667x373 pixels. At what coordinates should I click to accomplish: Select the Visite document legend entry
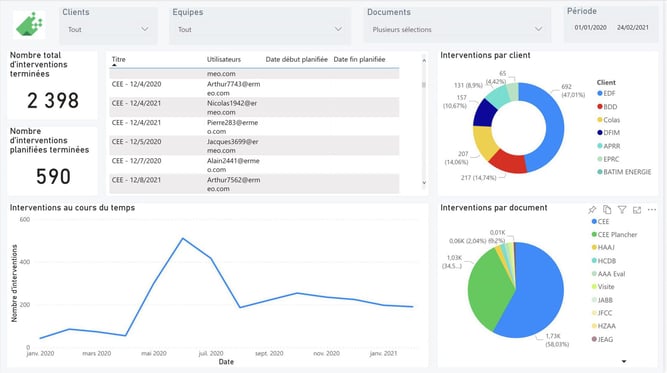point(603,287)
